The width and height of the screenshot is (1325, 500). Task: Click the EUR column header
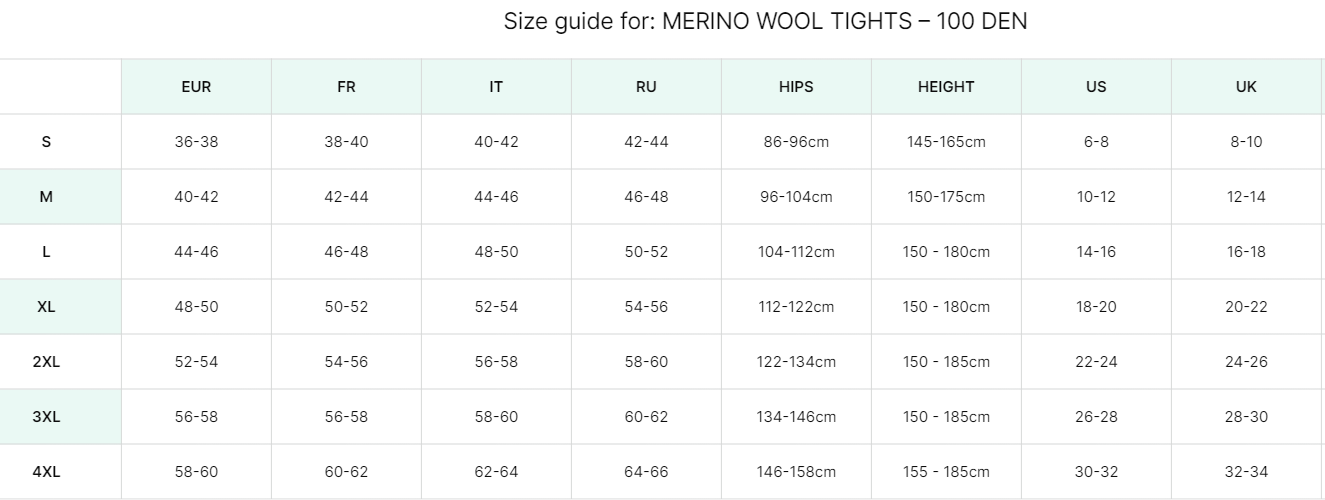pos(196,87)
